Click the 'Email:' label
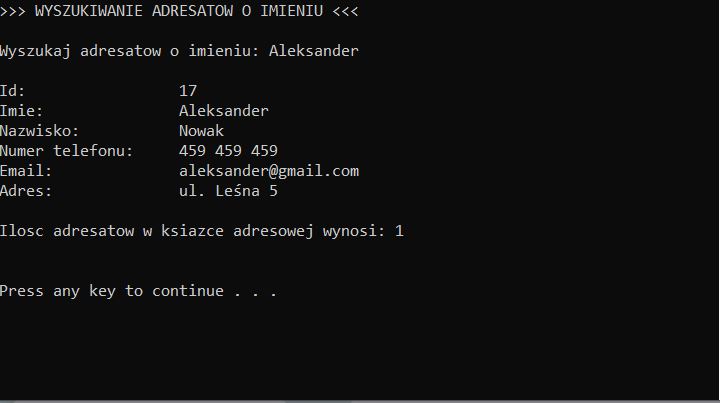 [26, 171]
